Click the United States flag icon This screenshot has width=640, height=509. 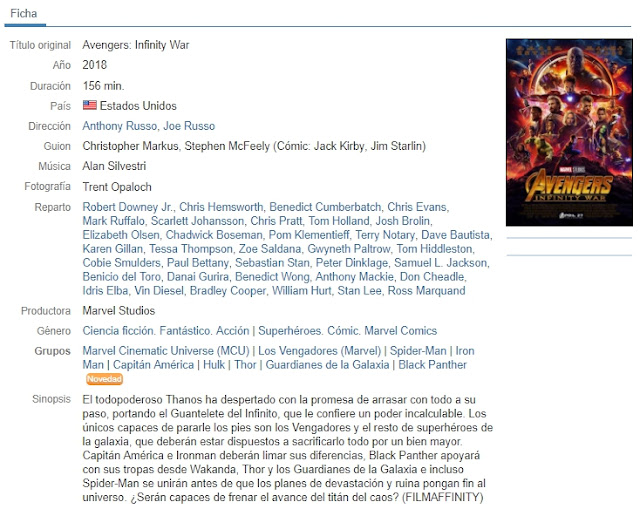click(90, 105)
